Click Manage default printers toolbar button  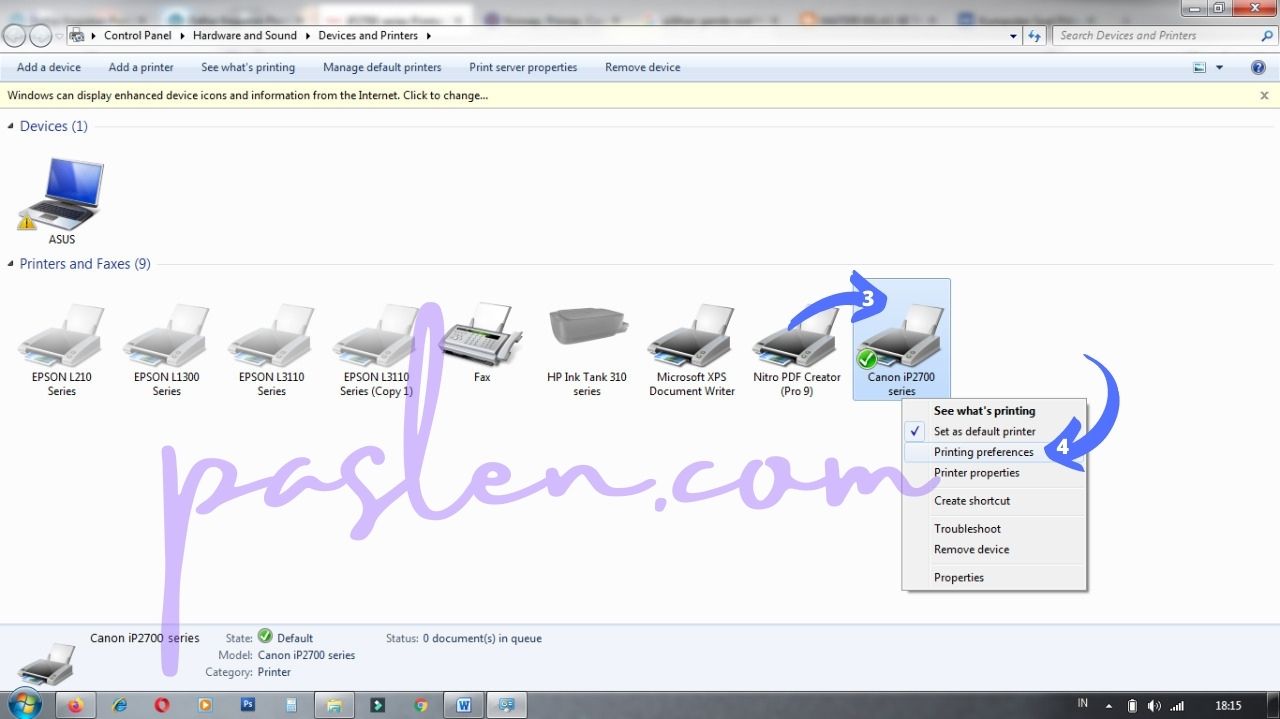382,67
